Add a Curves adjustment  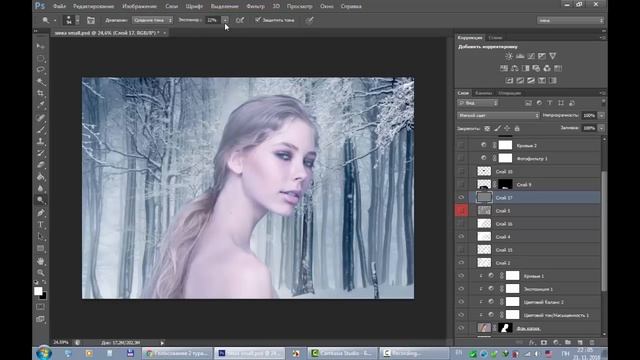click(x=531, y=56)
